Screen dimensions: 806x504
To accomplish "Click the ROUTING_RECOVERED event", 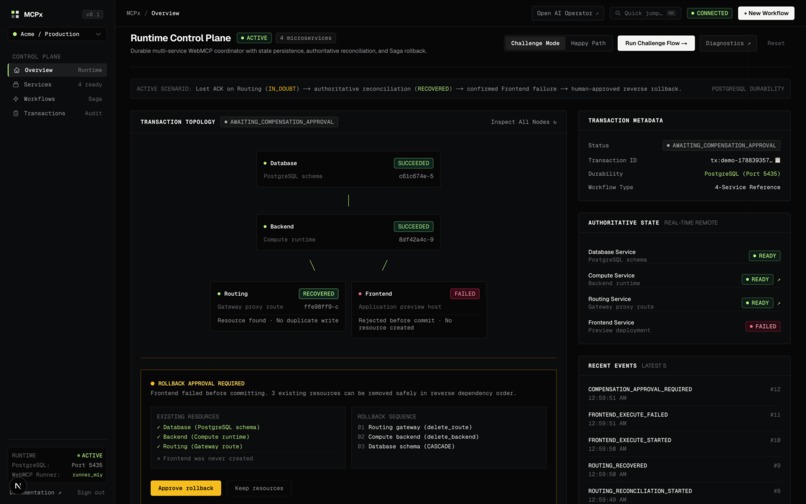I will [x=684, y=470].
